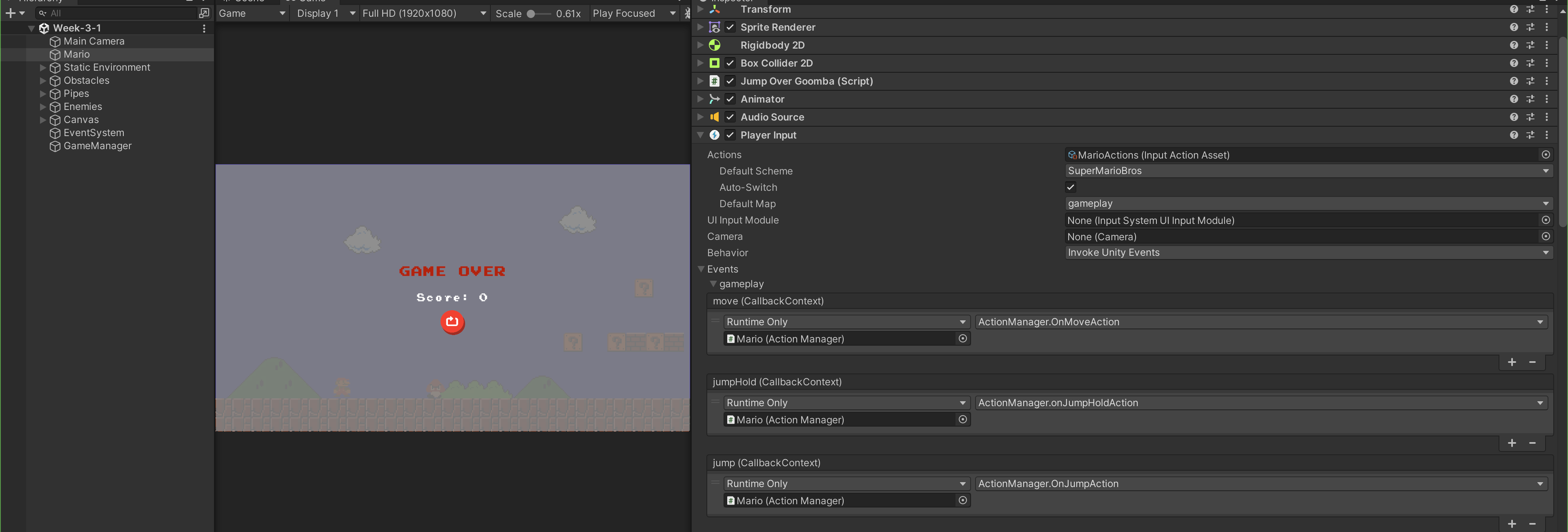
Task: Disable the Box Collider 2D checkbox
Action: (730, 63)
